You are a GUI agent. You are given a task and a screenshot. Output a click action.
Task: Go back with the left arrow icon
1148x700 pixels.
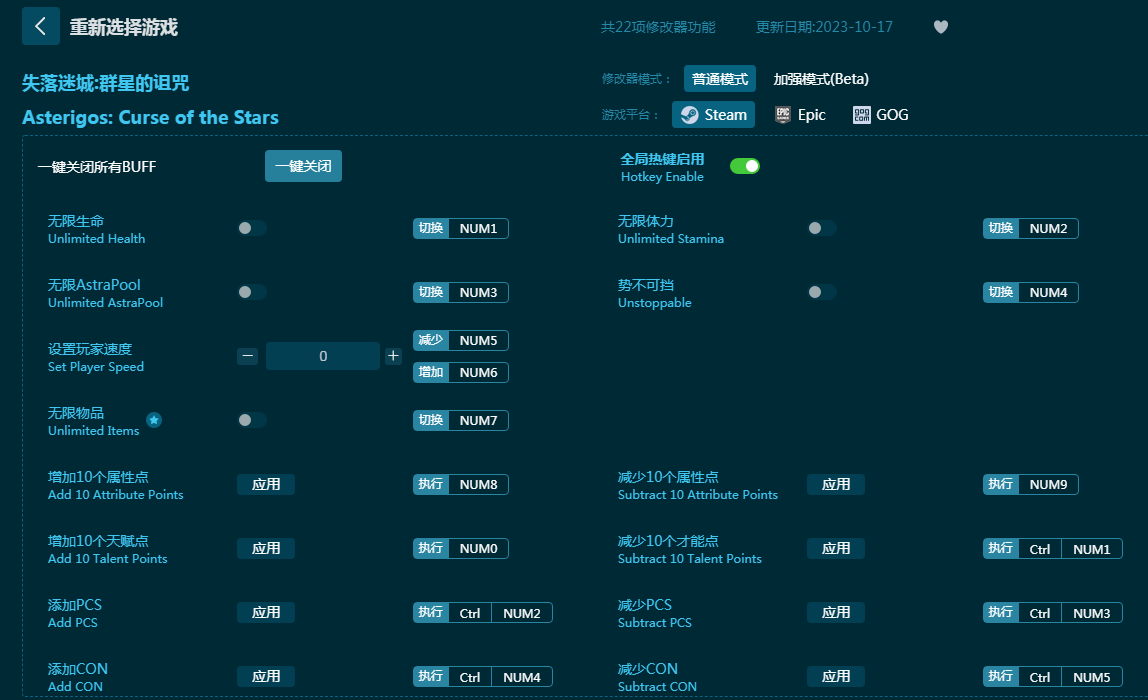point(40,26)
